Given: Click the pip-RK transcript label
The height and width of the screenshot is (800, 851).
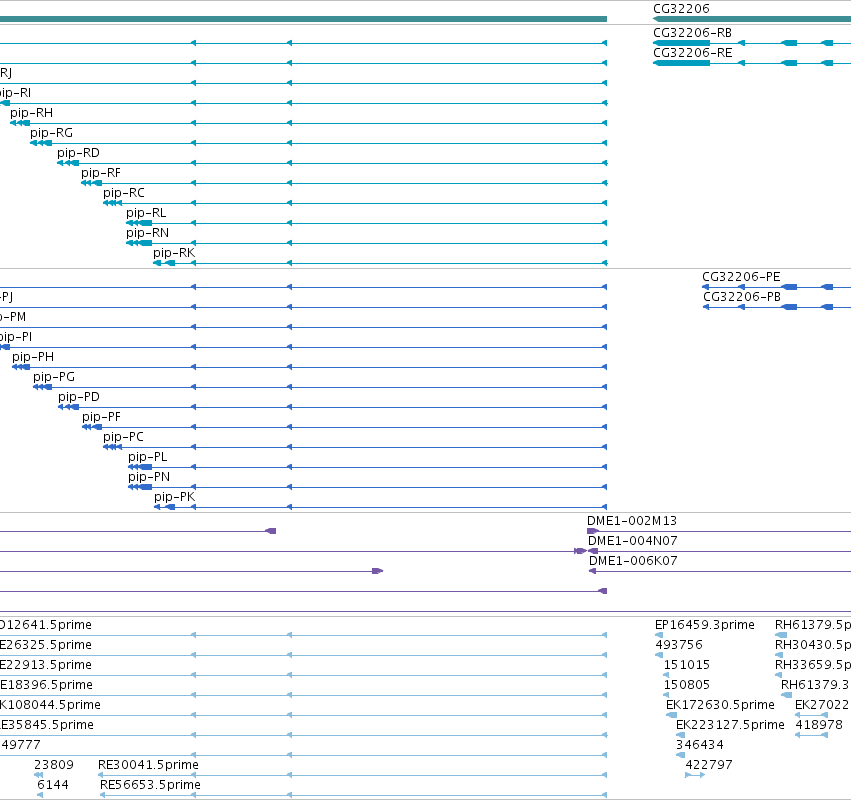Looking at the screenshot, I should pos(174,253).
